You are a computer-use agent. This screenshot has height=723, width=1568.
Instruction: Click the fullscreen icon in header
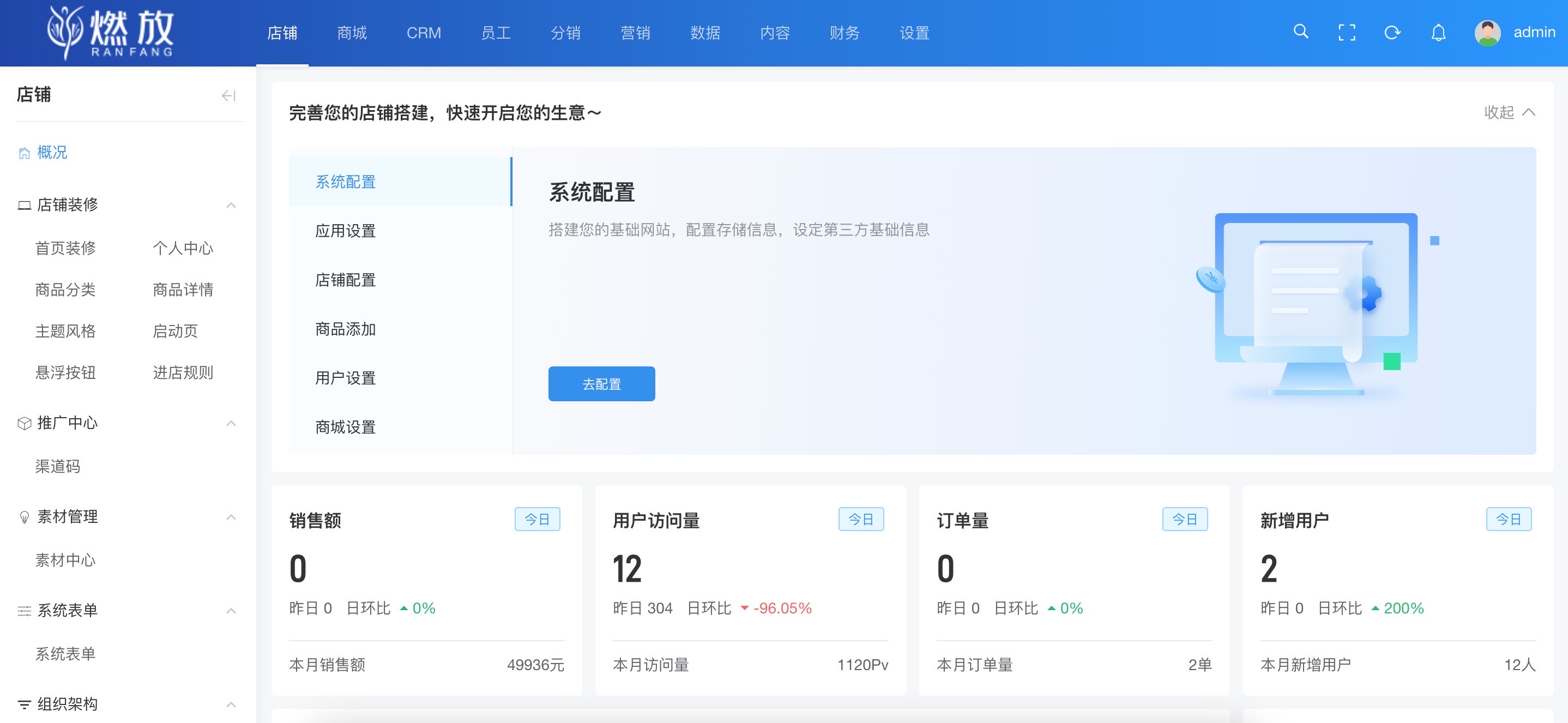1347,32
